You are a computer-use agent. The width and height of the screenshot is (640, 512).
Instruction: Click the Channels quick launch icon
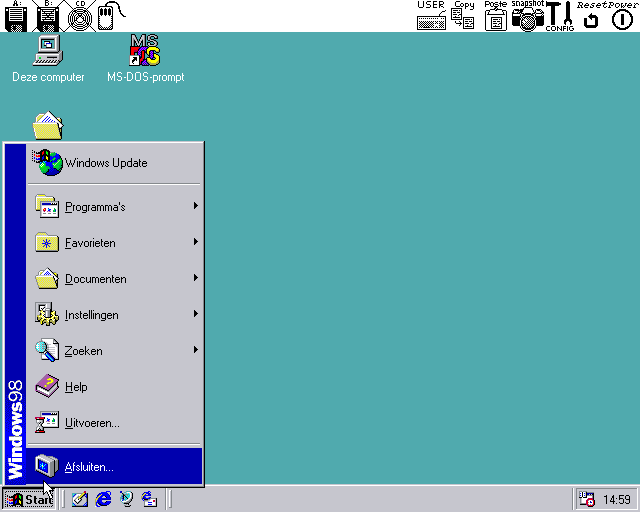tap(126, 499)
